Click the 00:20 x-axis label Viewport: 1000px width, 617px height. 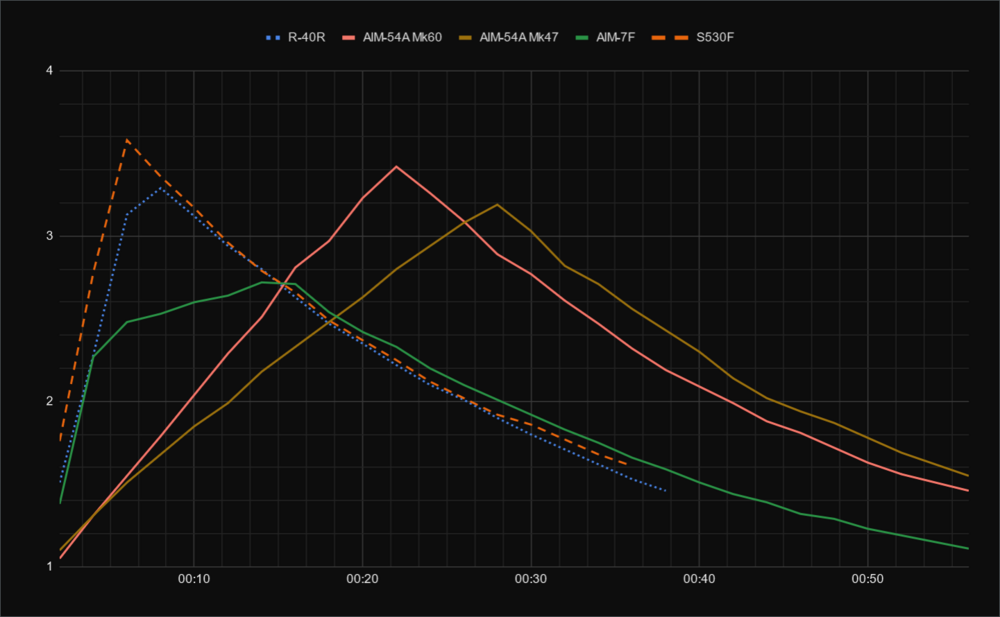(362, 579)
